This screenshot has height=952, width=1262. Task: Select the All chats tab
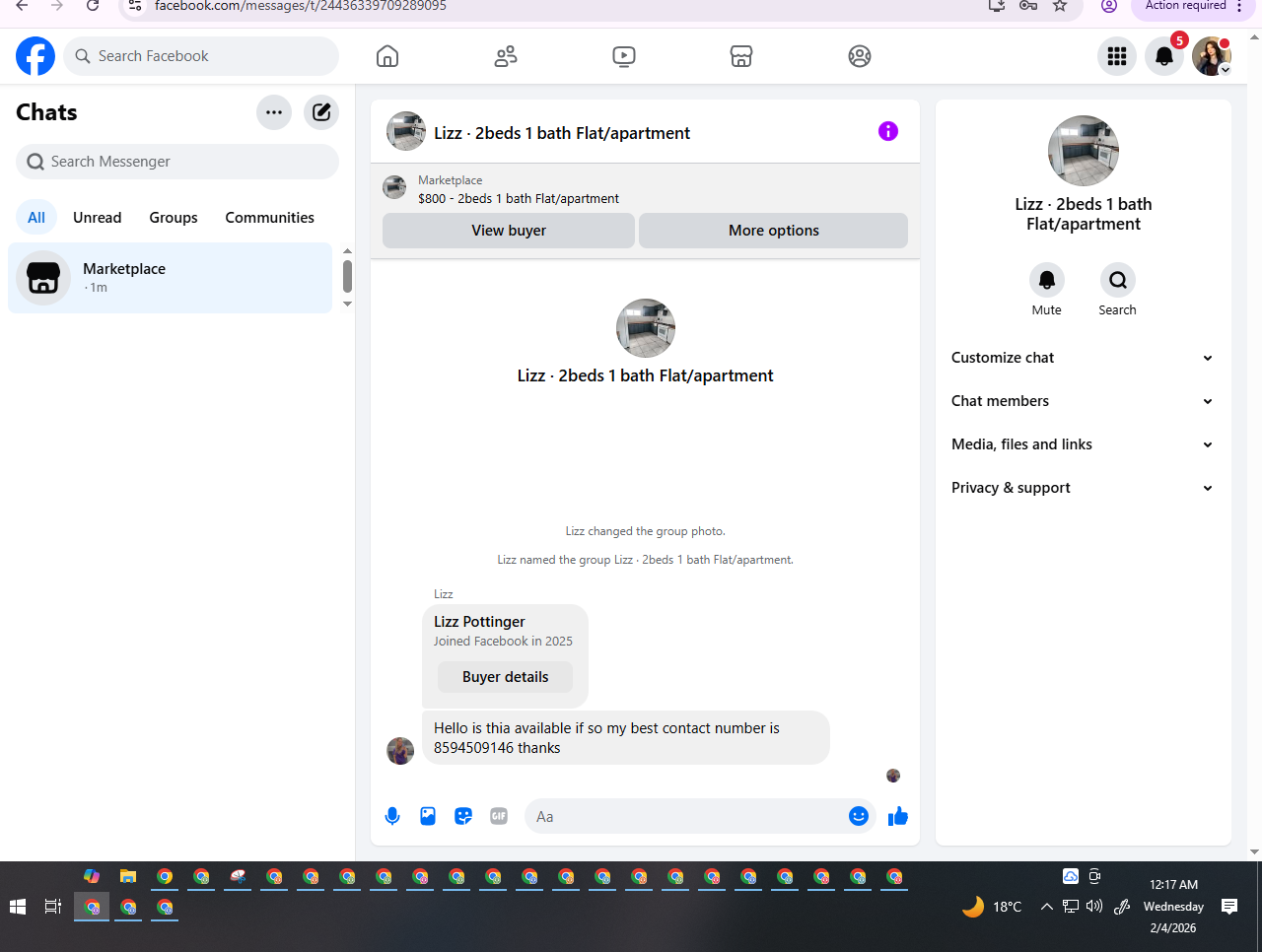[x=36, y=218]
